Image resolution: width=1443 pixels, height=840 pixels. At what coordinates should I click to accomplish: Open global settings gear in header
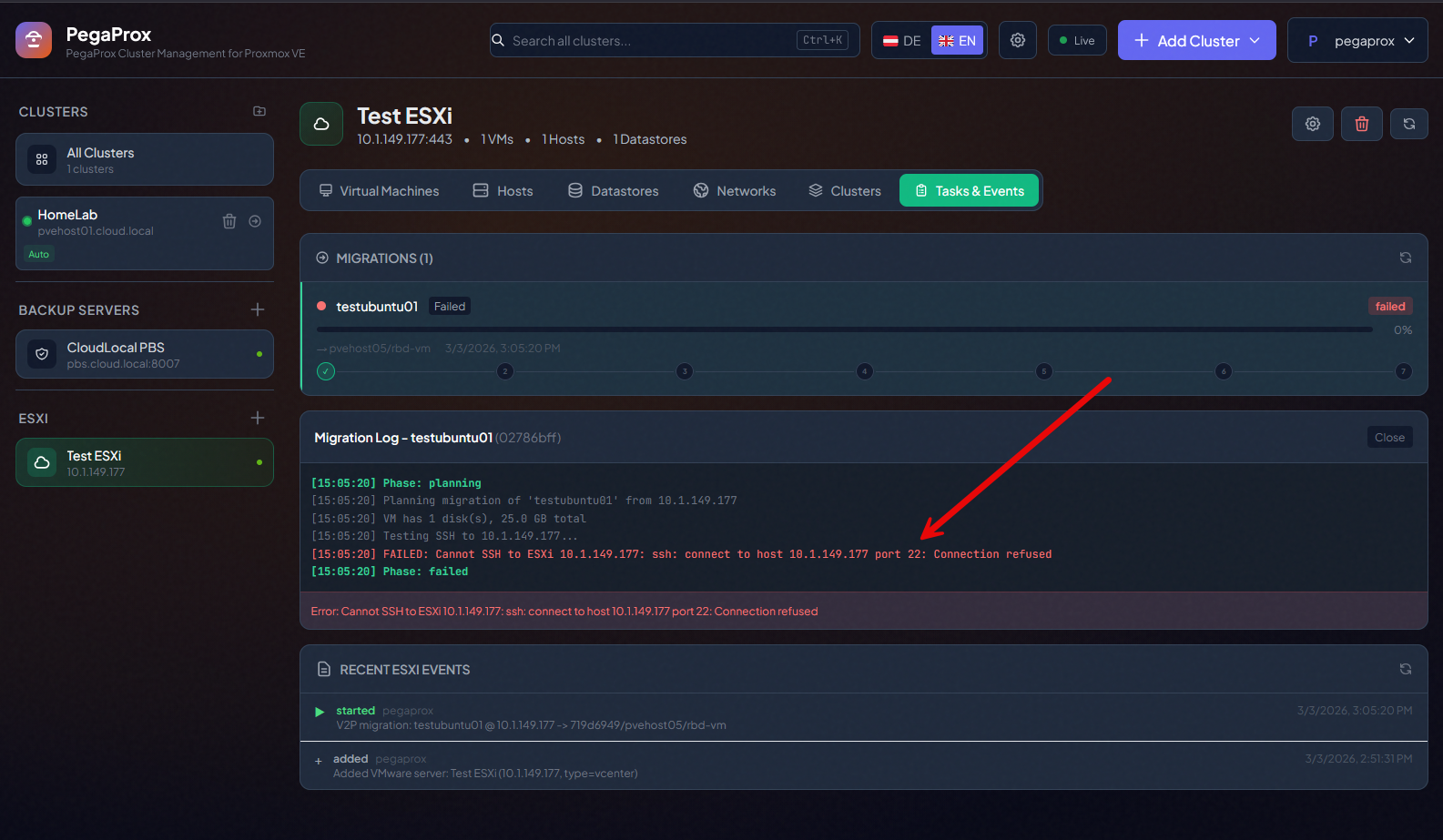1018,40
